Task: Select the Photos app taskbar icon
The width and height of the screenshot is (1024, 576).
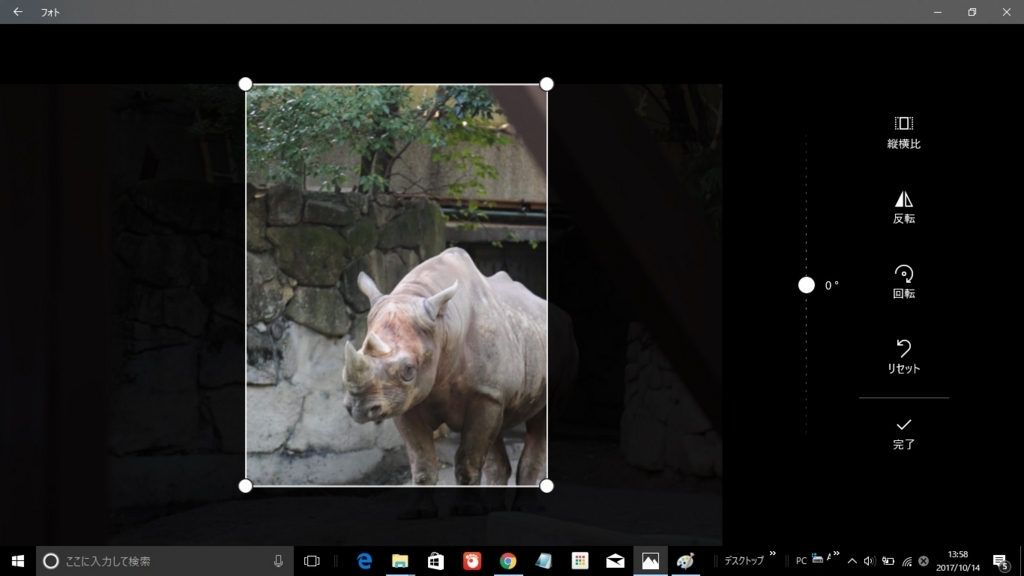Action: click(650, 561)
